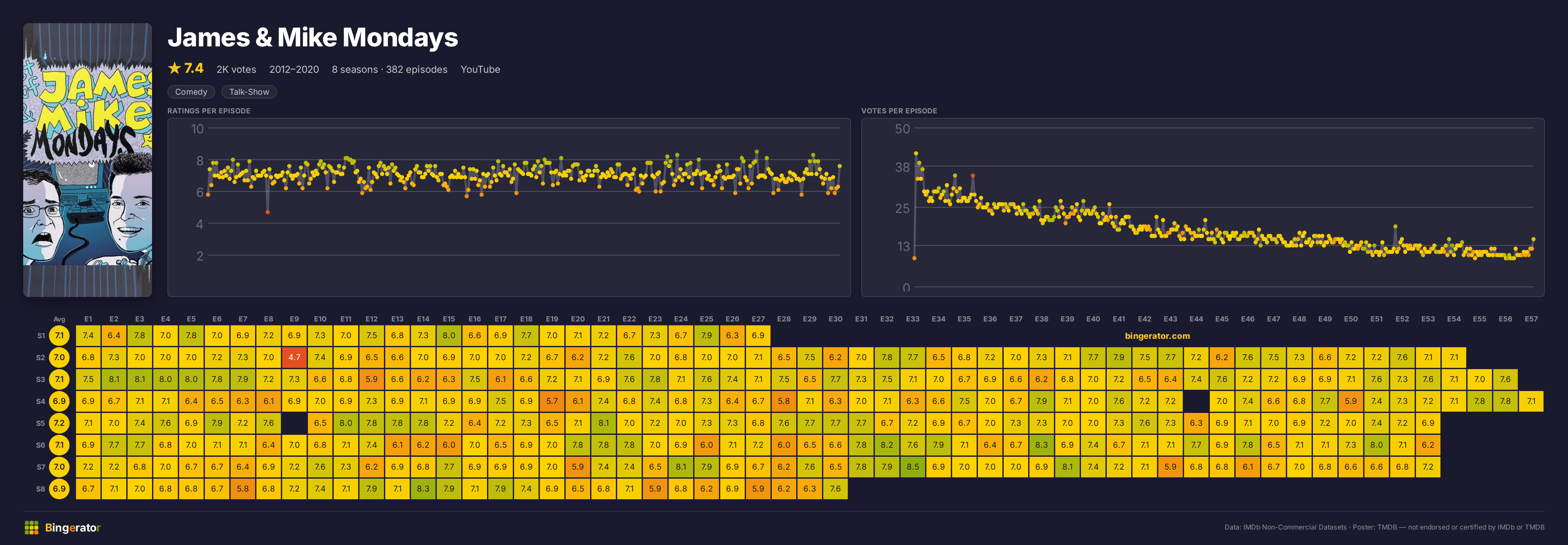Click the S1 average badge 7.1
The width and height of the screenshot is (1568, 545).
click(x=59, y=336)
